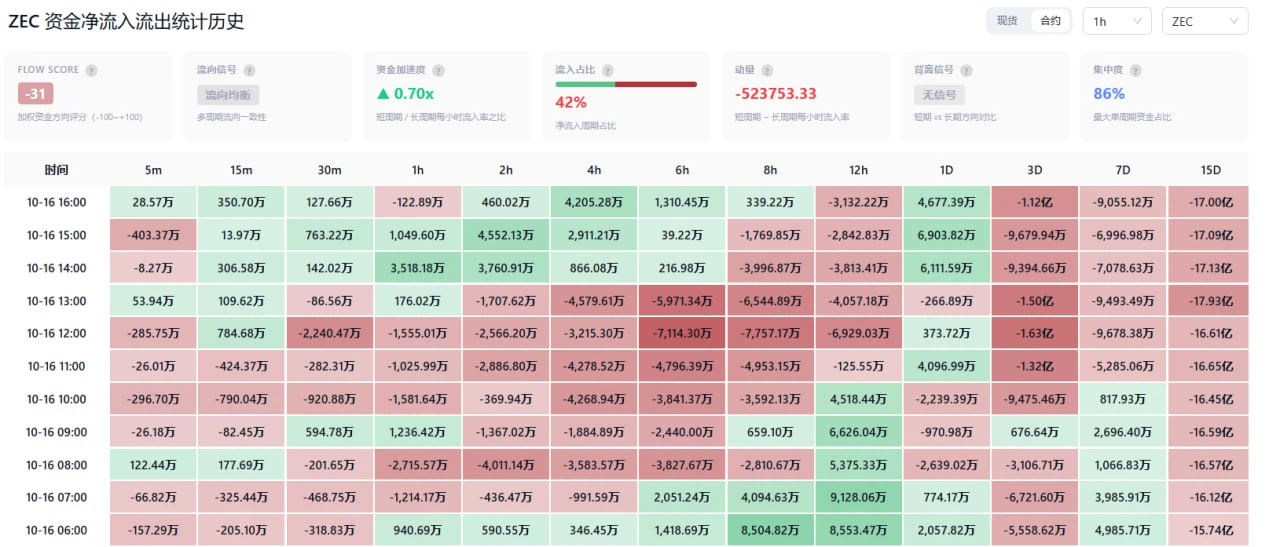Viewport: 1280px width, 547px height.
Task: Click the 817.93万 cell
Action: 1123,399
